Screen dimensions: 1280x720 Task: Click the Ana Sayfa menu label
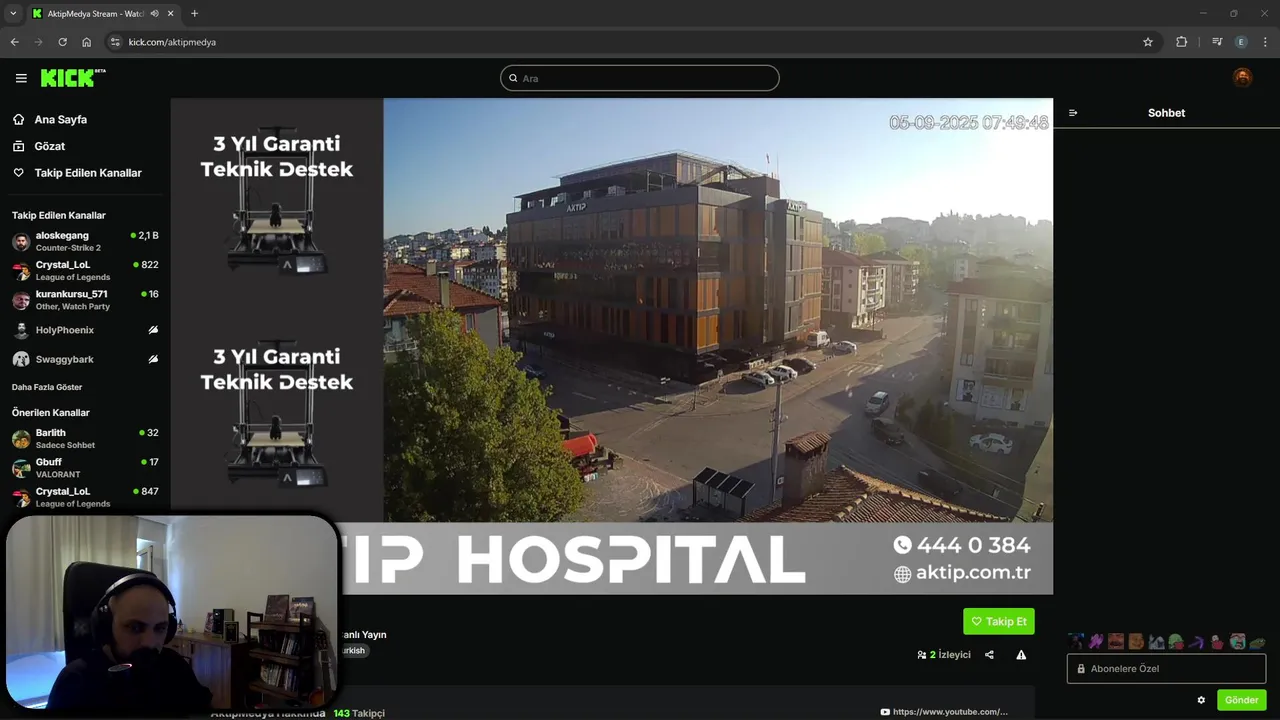tap(61, 119)
